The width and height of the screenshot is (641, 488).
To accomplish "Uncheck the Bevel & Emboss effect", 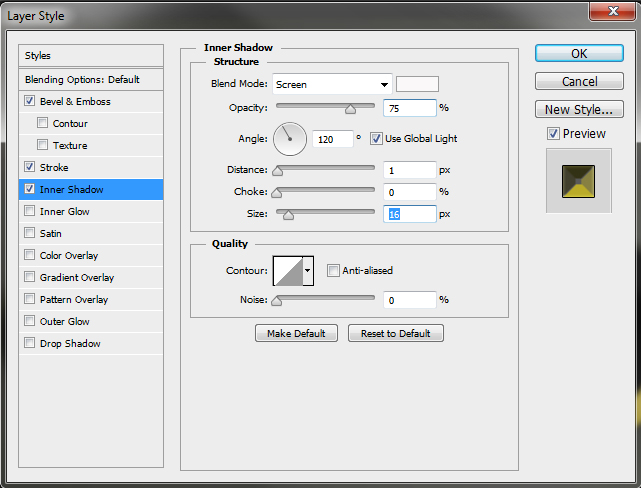I will tap(30, 101).
